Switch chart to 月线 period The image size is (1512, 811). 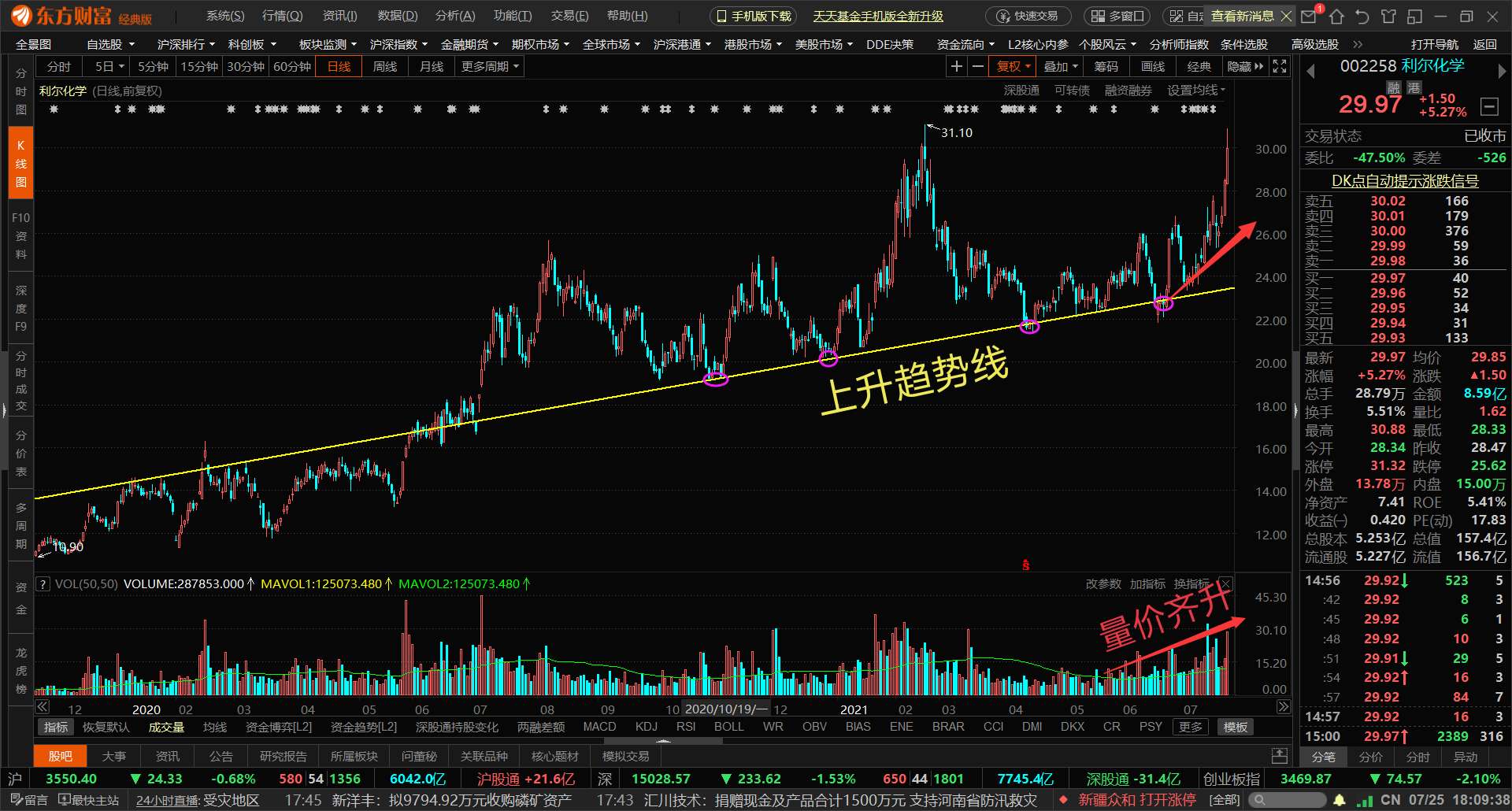point(432,67)
